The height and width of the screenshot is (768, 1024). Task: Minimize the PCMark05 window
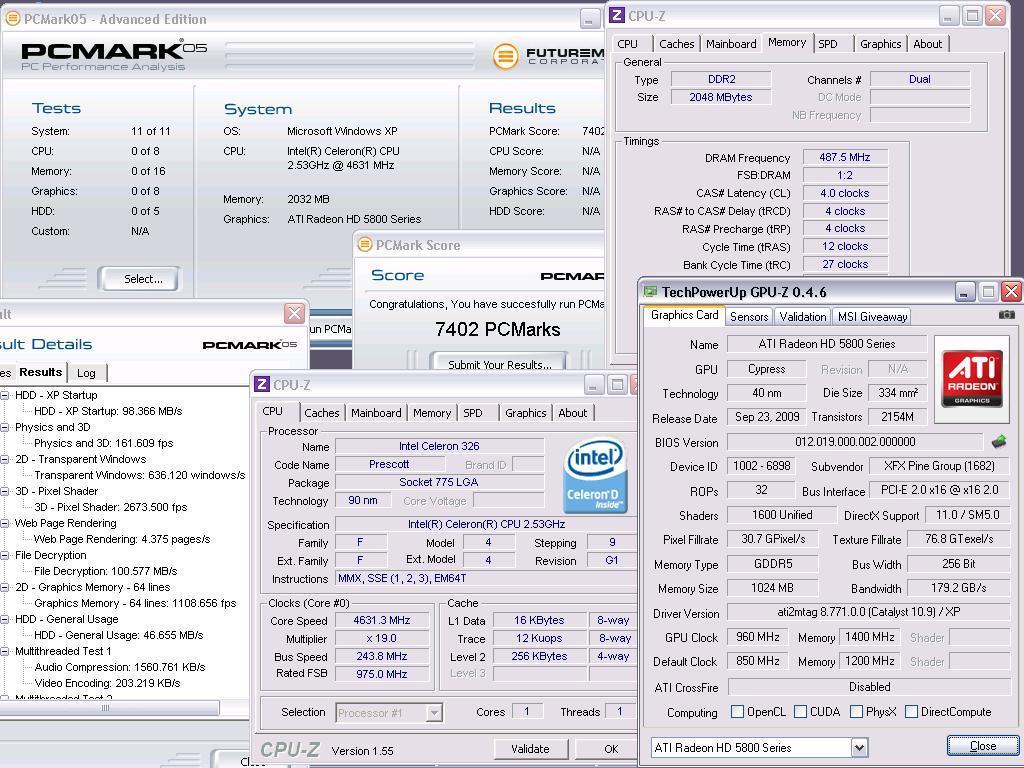coord(590,19)
